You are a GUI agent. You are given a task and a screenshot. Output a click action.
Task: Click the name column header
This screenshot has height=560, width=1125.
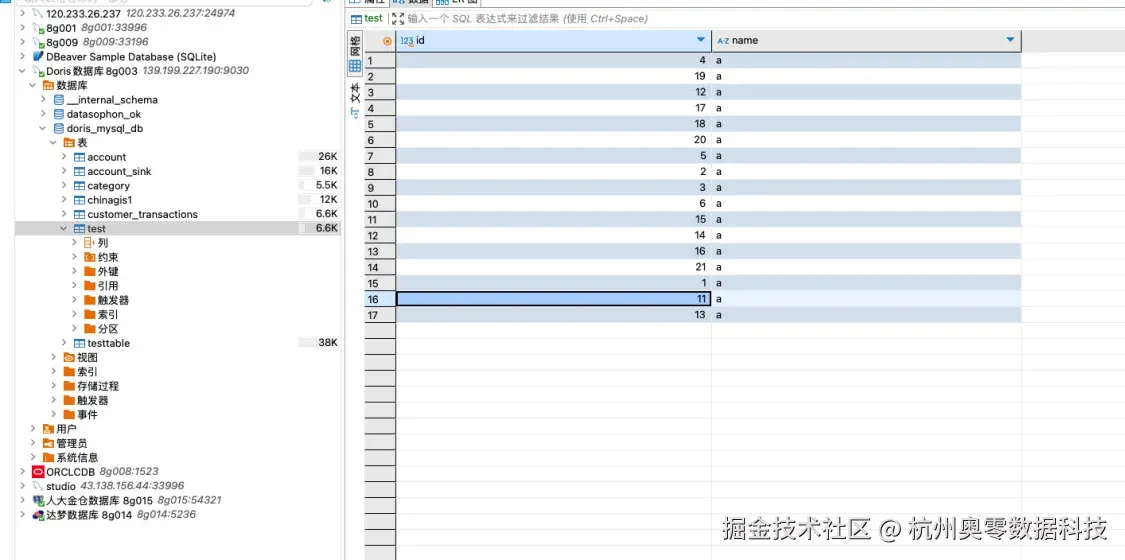pyautogui.click(x=866, y=41)
